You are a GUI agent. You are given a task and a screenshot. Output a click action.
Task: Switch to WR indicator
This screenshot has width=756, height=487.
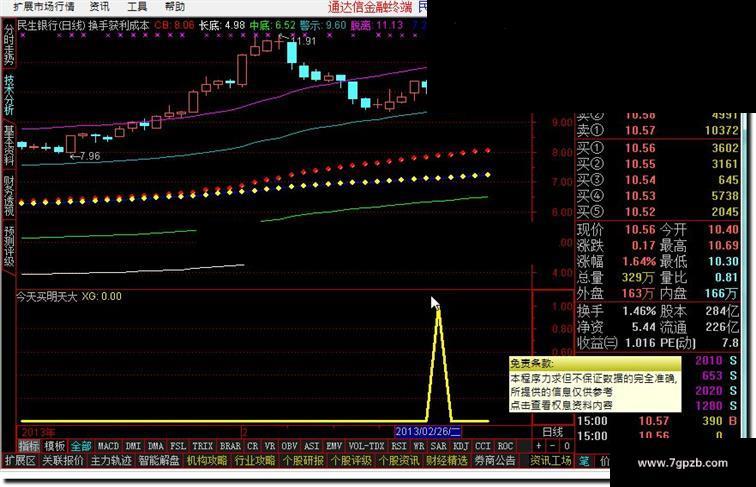pyautogui.click(x=419, y=446)
